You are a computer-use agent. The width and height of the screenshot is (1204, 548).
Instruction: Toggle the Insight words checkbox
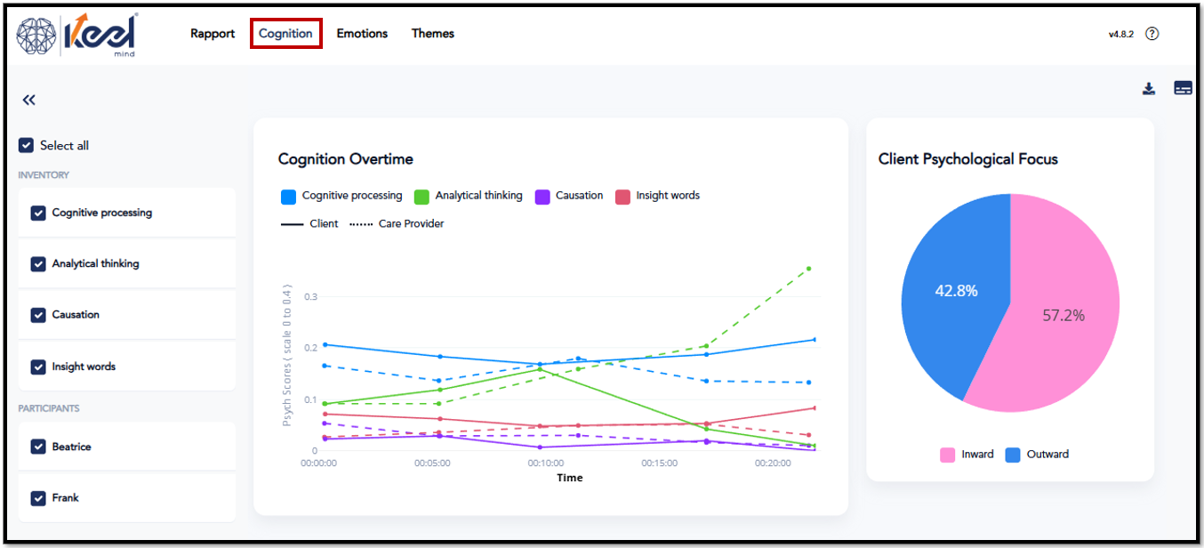(38, 367)
